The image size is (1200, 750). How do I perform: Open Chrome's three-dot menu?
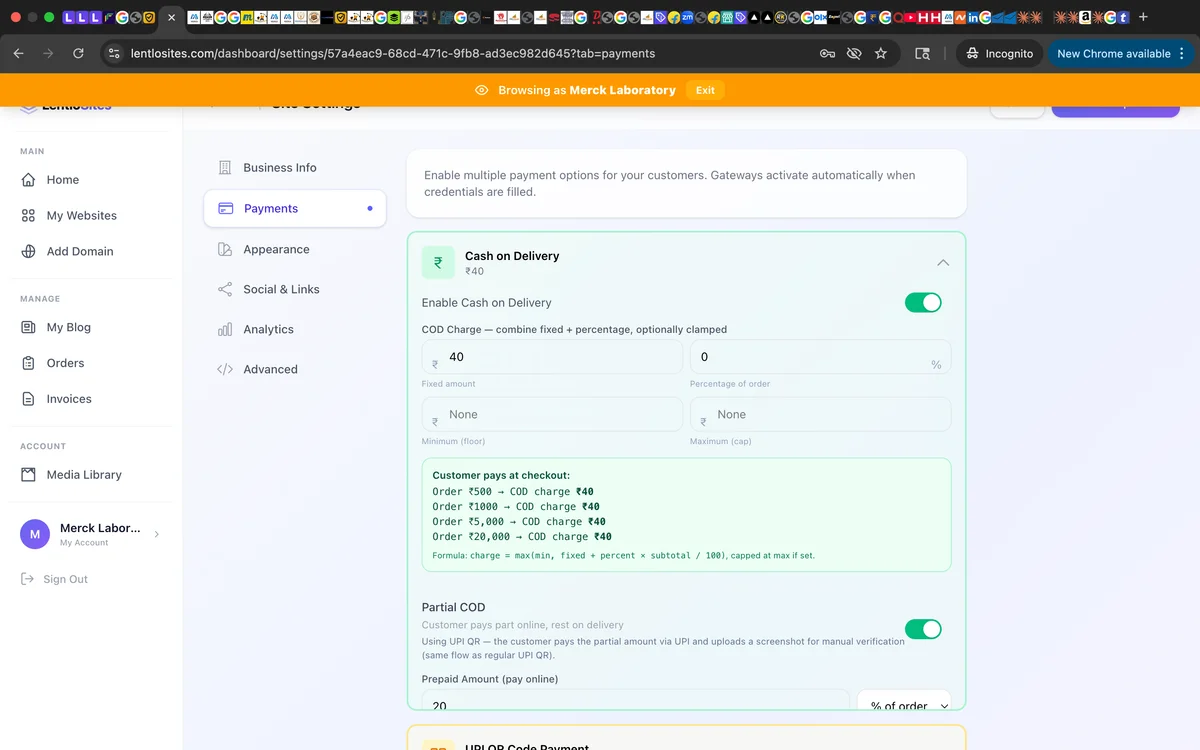coord(1183,54)
